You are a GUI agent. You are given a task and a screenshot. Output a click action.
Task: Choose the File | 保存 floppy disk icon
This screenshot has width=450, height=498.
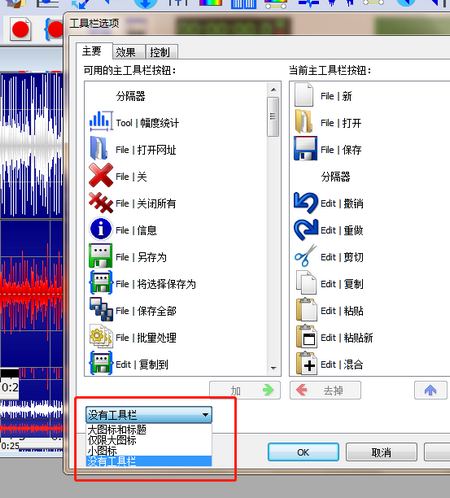[x=306, y=149]
